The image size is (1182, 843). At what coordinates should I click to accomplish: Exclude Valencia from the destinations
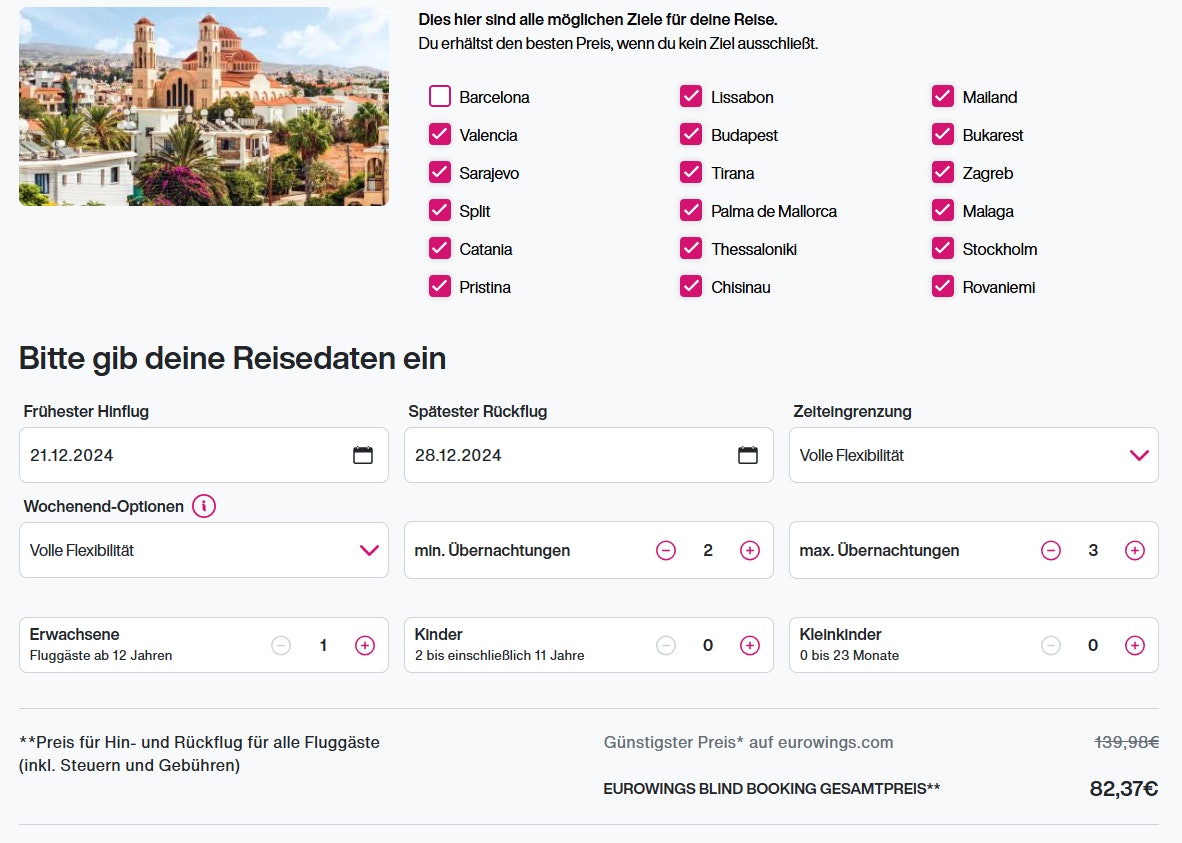click(x=440, y=134)
